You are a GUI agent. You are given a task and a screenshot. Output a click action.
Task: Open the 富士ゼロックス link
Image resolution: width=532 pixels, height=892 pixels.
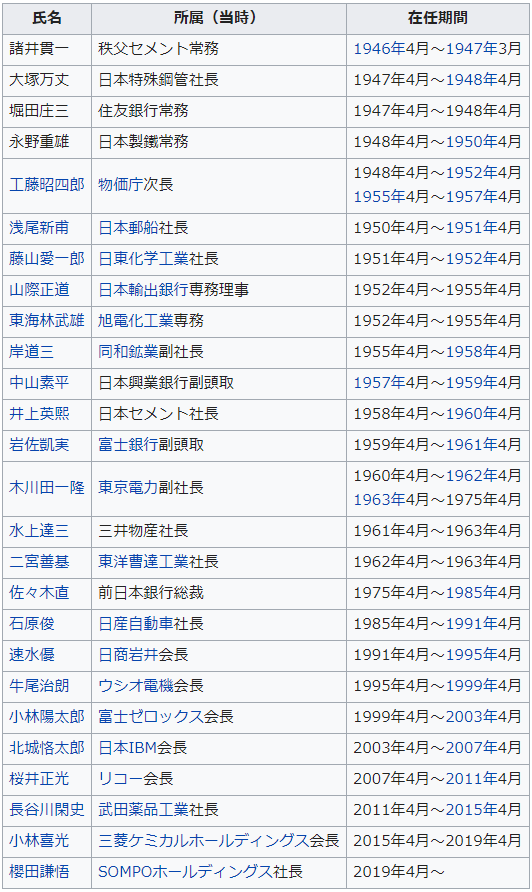pyautogui.click(x=151, y=717)
